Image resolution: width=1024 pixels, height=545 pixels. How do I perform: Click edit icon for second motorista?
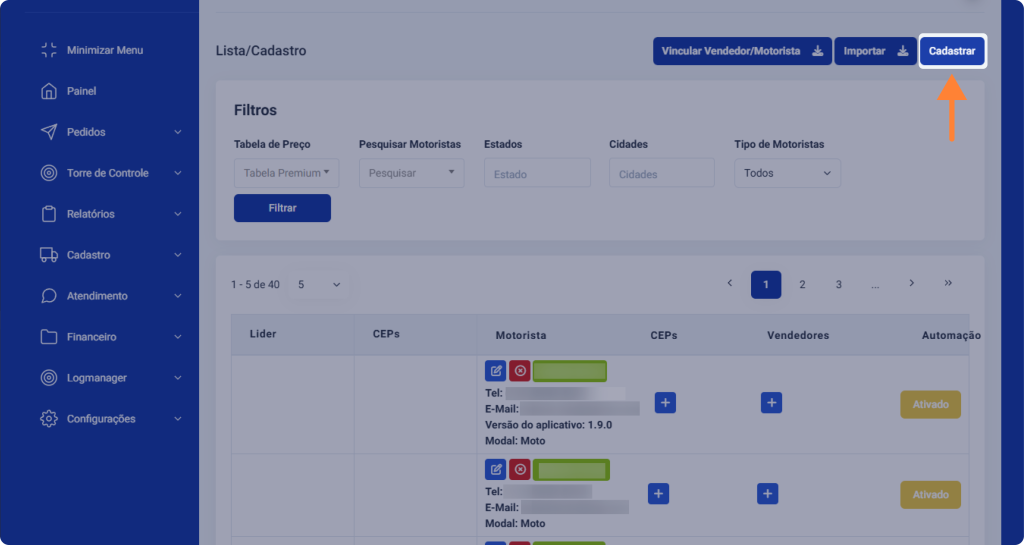495,469
